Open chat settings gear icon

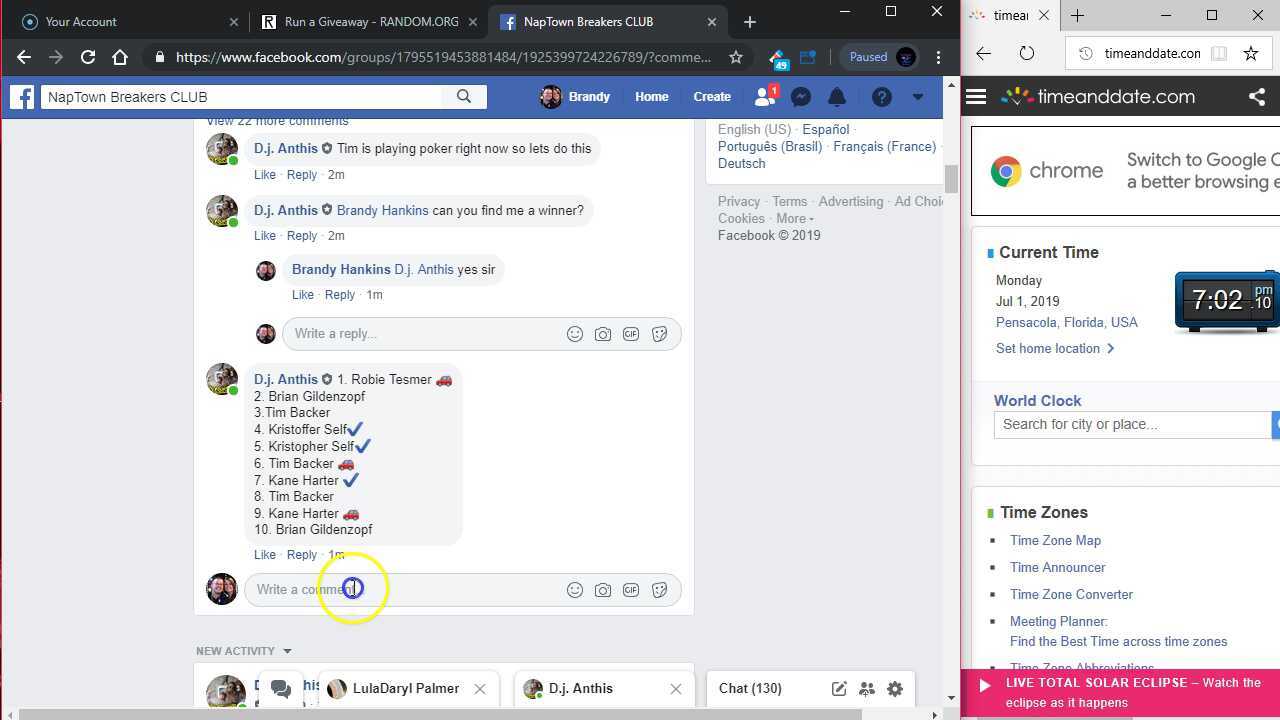point(895,688)
